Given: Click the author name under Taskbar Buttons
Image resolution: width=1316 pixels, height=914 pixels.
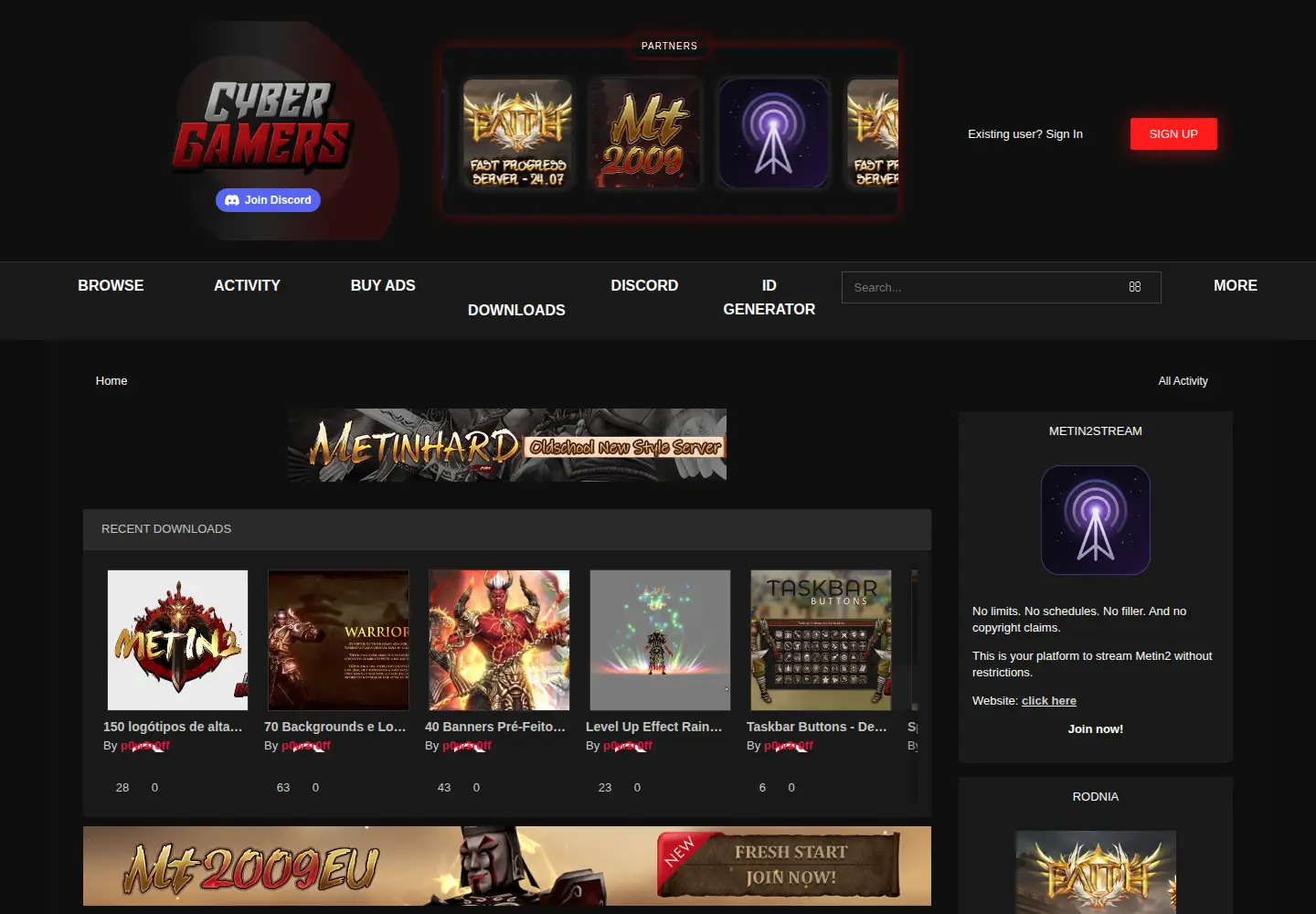Looking at the screenshot, I should coord(789,746).
